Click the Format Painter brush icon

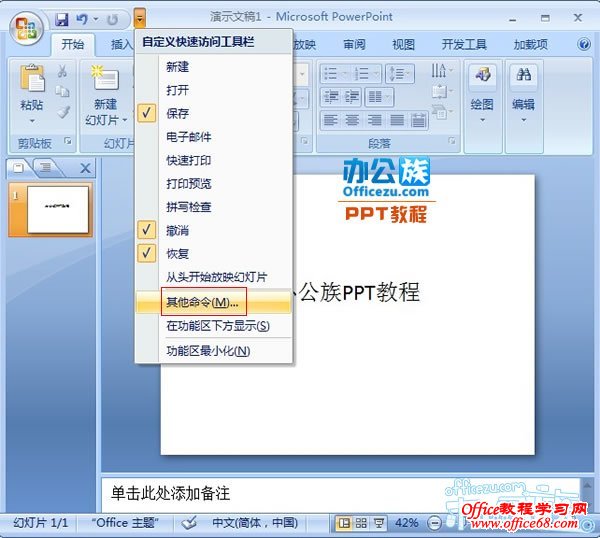pyautogui.click(x=63, y=112)
